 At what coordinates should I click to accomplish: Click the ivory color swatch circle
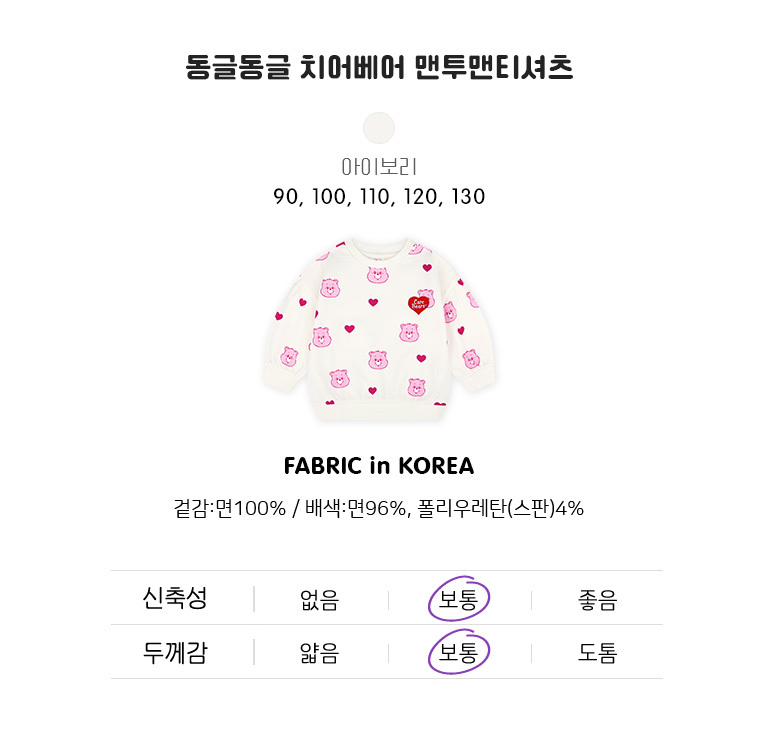pyautogui.click(x=379, y=128)
